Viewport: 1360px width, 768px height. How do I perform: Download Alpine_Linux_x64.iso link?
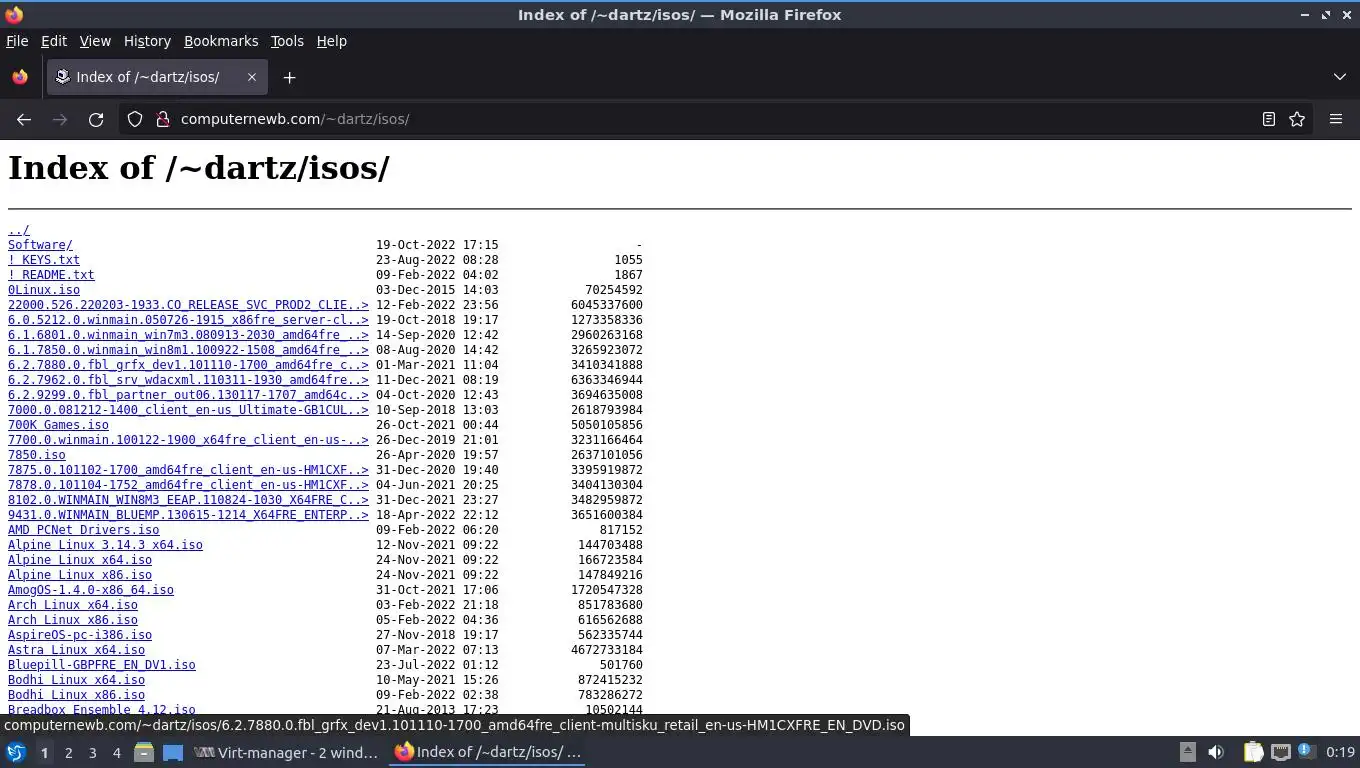pyautogui.click(x=80, y=560)
